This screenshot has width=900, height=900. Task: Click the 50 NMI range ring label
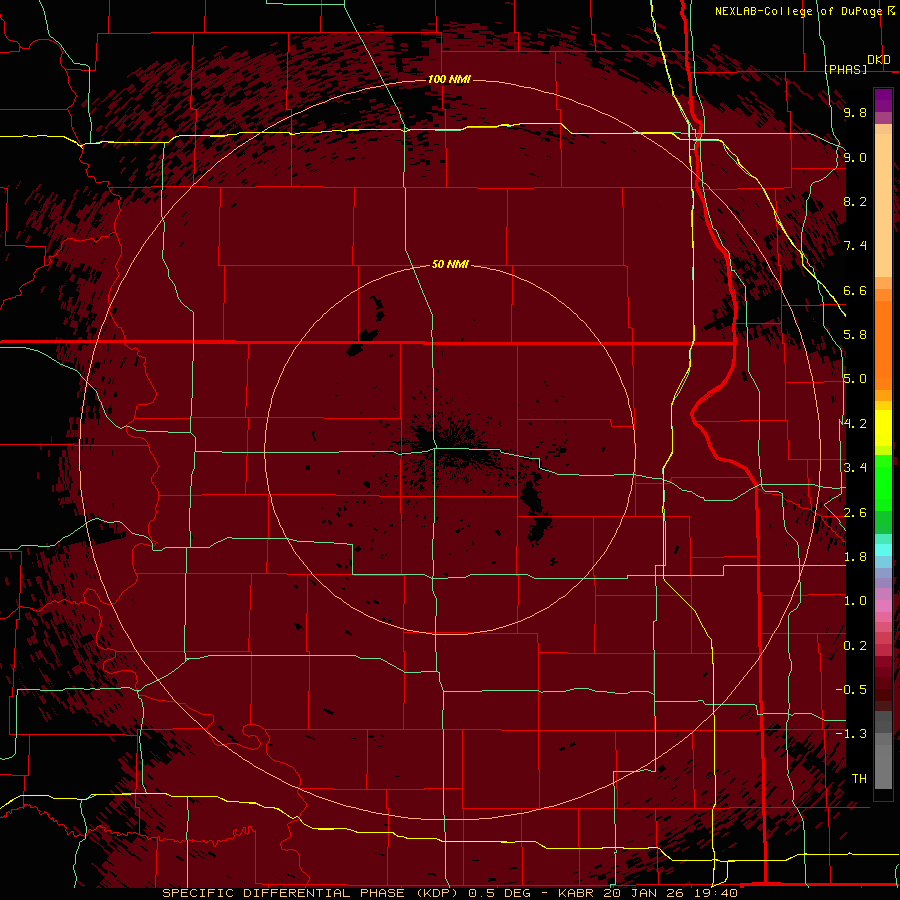[x=450, y=264]
